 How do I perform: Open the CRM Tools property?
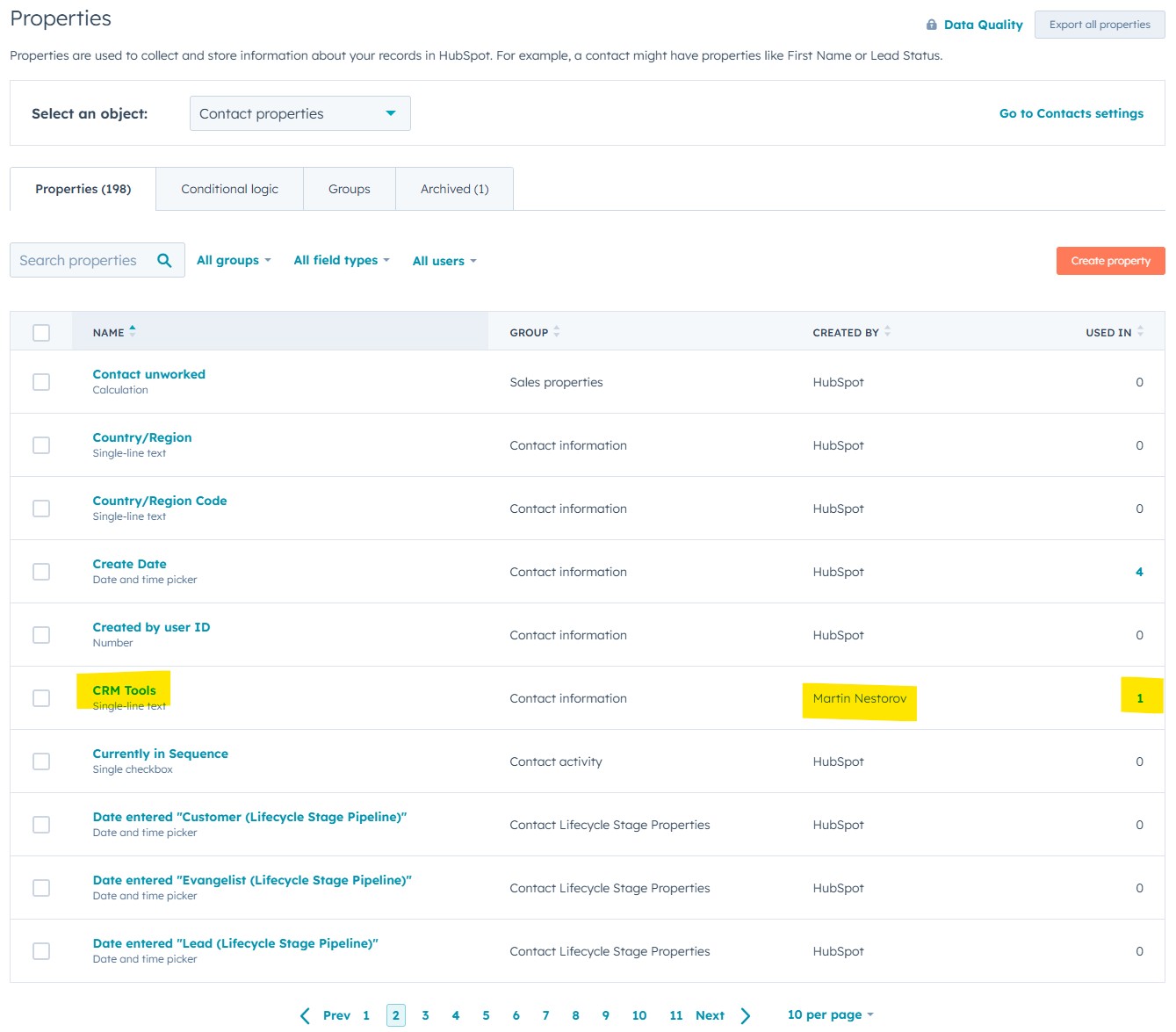pyautogui.click(x=125, y=690)
